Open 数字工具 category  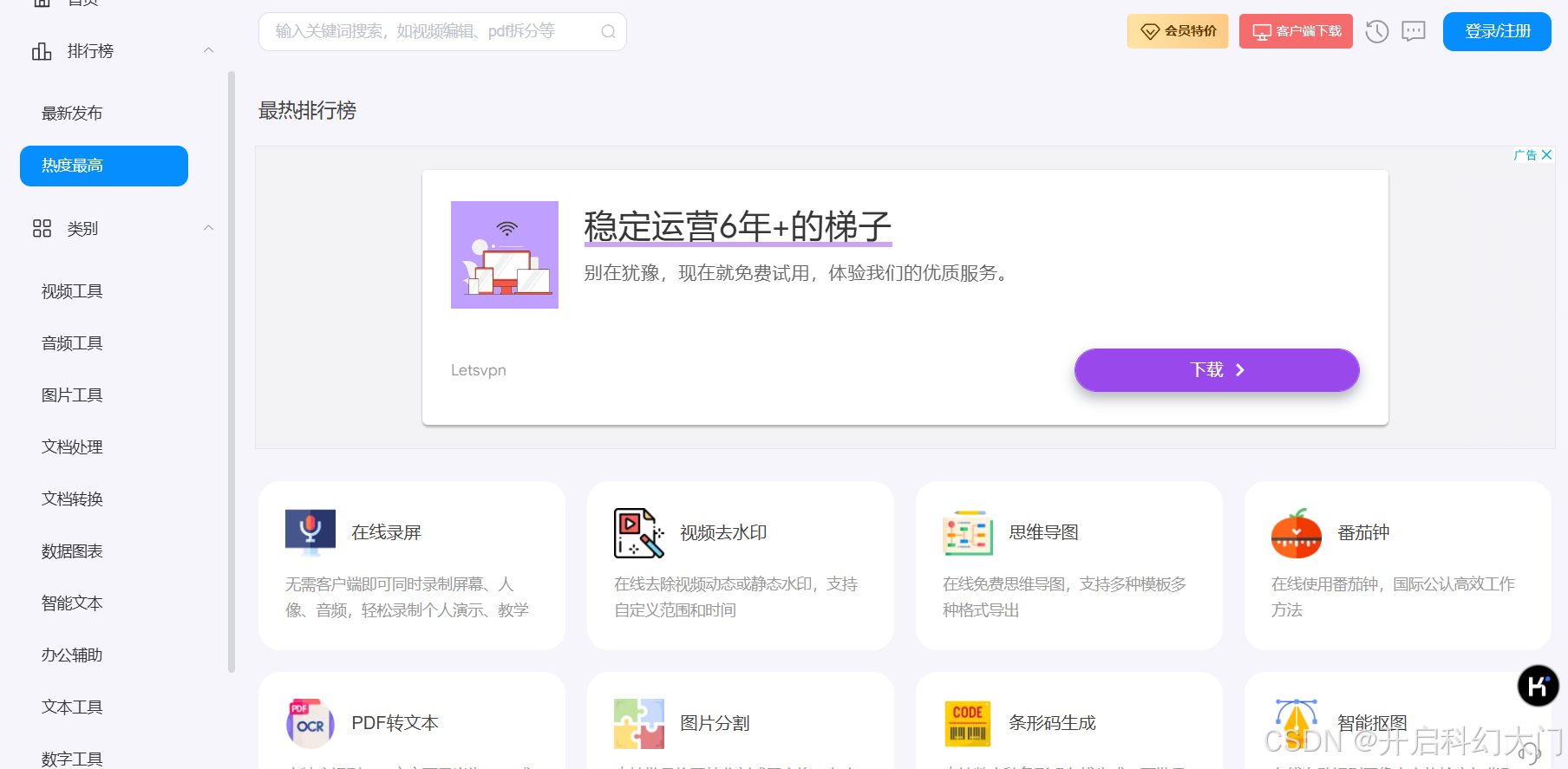click(72, 759)
